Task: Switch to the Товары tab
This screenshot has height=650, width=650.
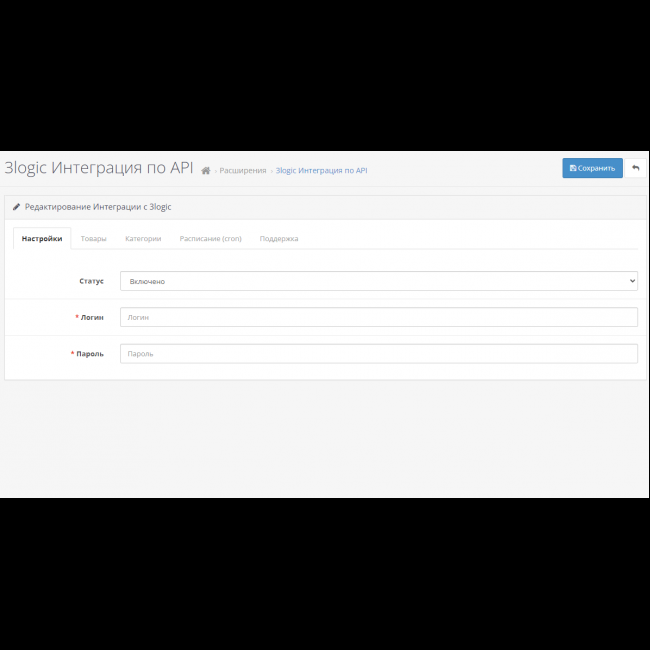Action: pos(94,239)
